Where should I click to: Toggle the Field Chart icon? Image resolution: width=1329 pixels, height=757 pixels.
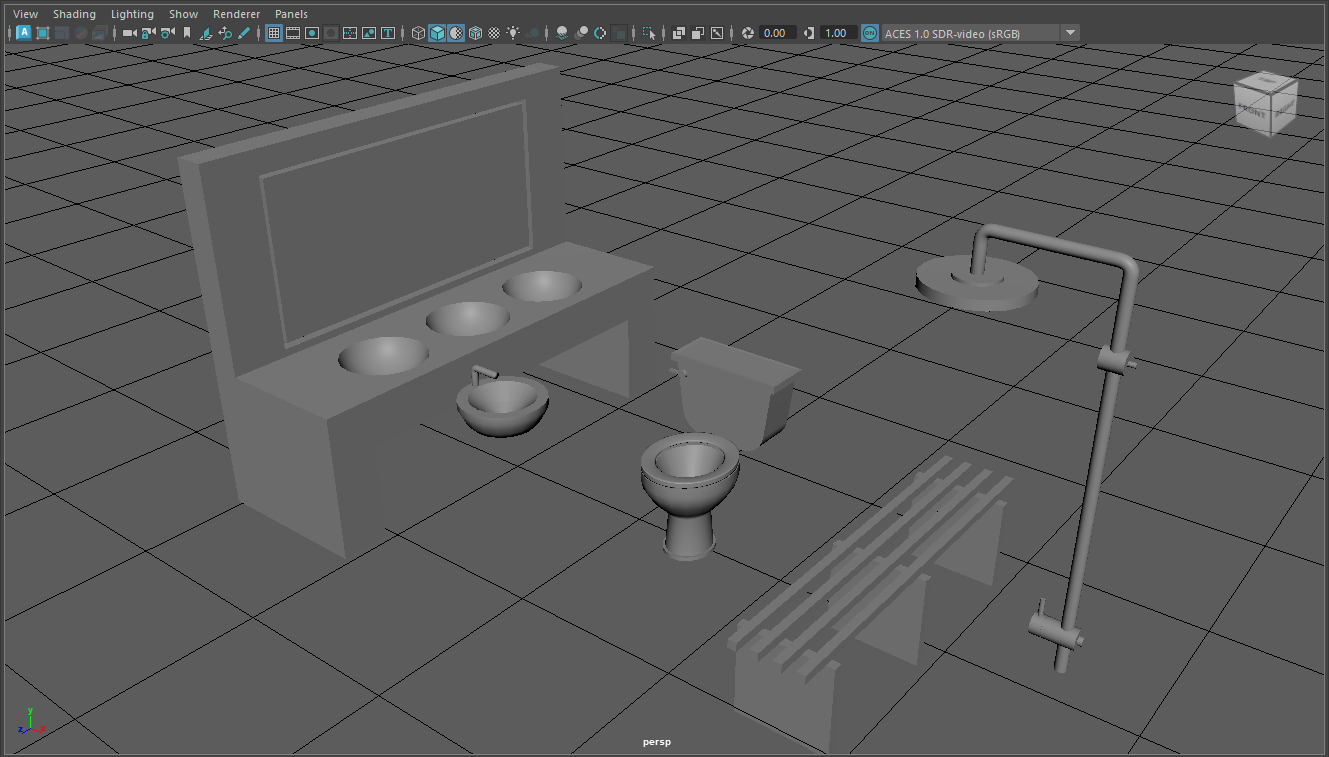350,33
